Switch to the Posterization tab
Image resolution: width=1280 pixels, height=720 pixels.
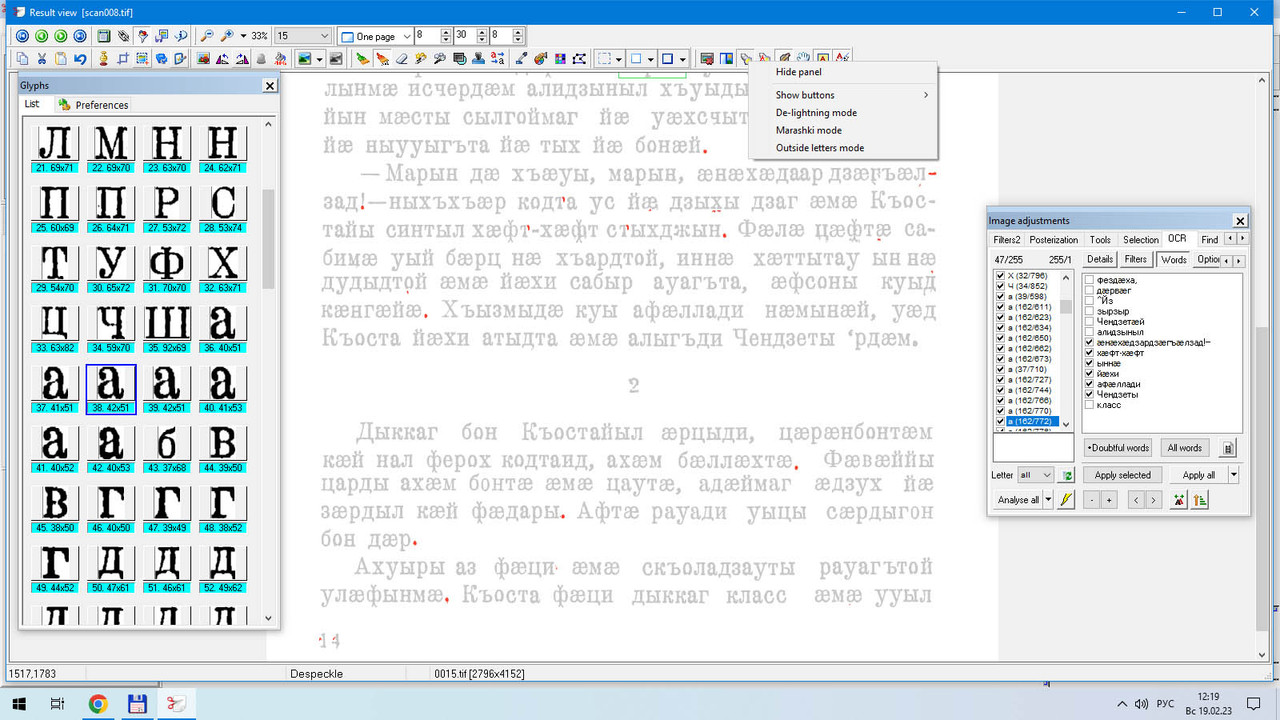[x=1053, y=240]
